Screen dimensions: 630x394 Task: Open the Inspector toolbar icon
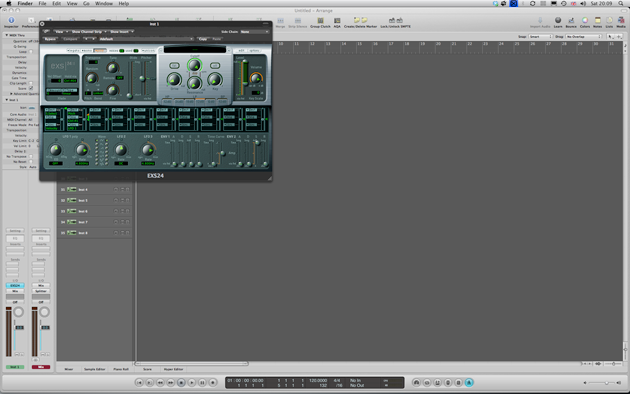pyautogui.click(x=11, y=22)
